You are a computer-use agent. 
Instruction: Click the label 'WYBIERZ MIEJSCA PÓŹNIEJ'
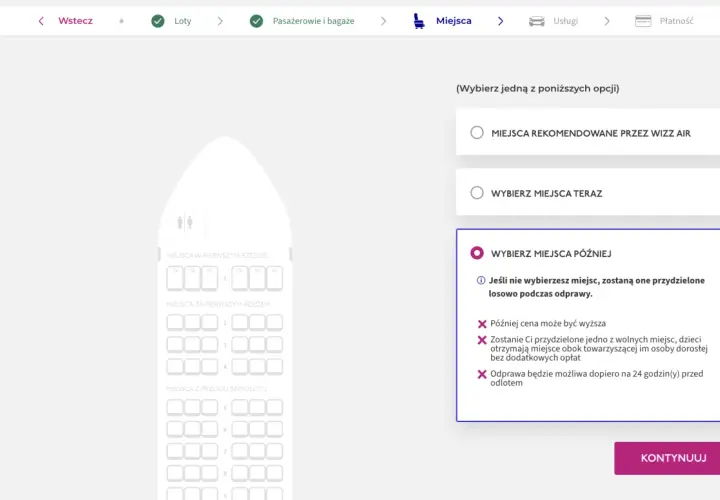(x=551, y=254)
